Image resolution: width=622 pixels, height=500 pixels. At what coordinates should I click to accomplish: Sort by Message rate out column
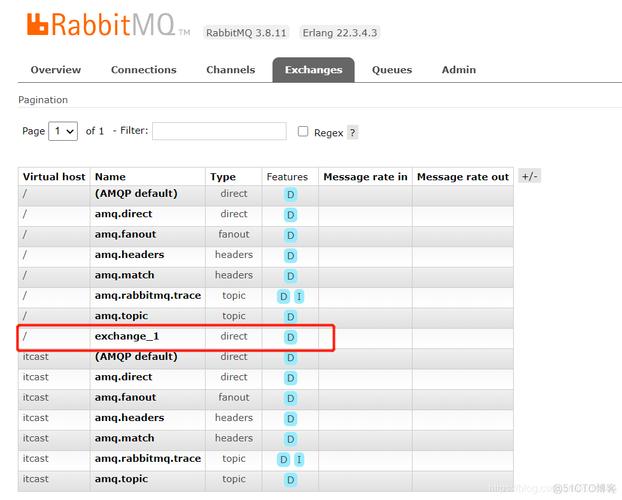(x=463, y=177)
